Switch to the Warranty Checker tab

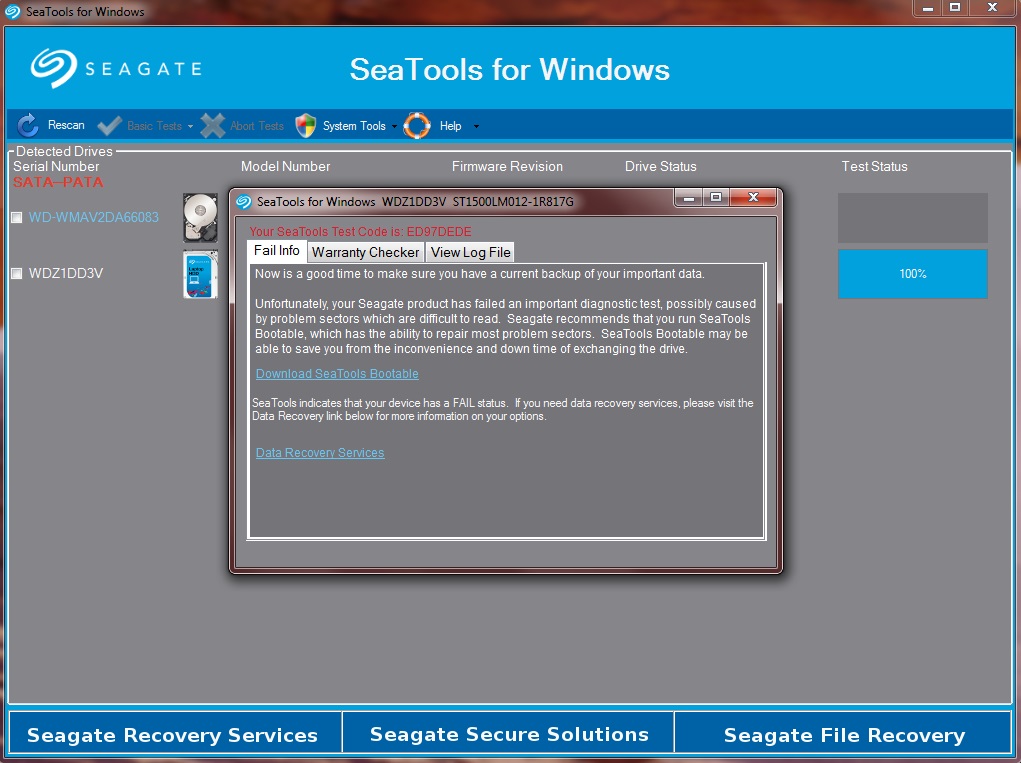(x=365, y=252)
